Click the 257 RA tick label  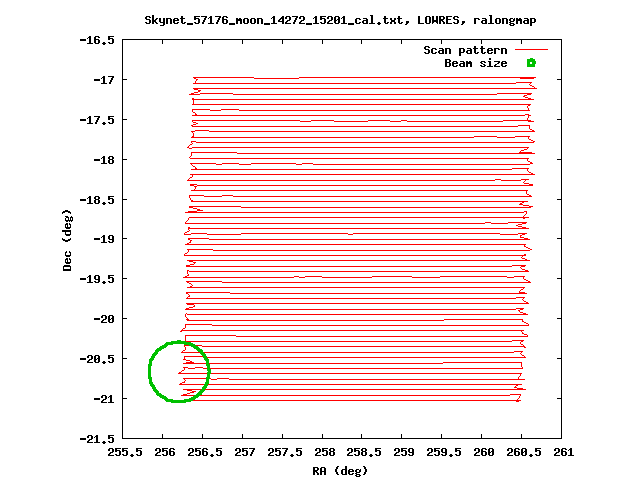pyautogui.click(x=244, y=452)
